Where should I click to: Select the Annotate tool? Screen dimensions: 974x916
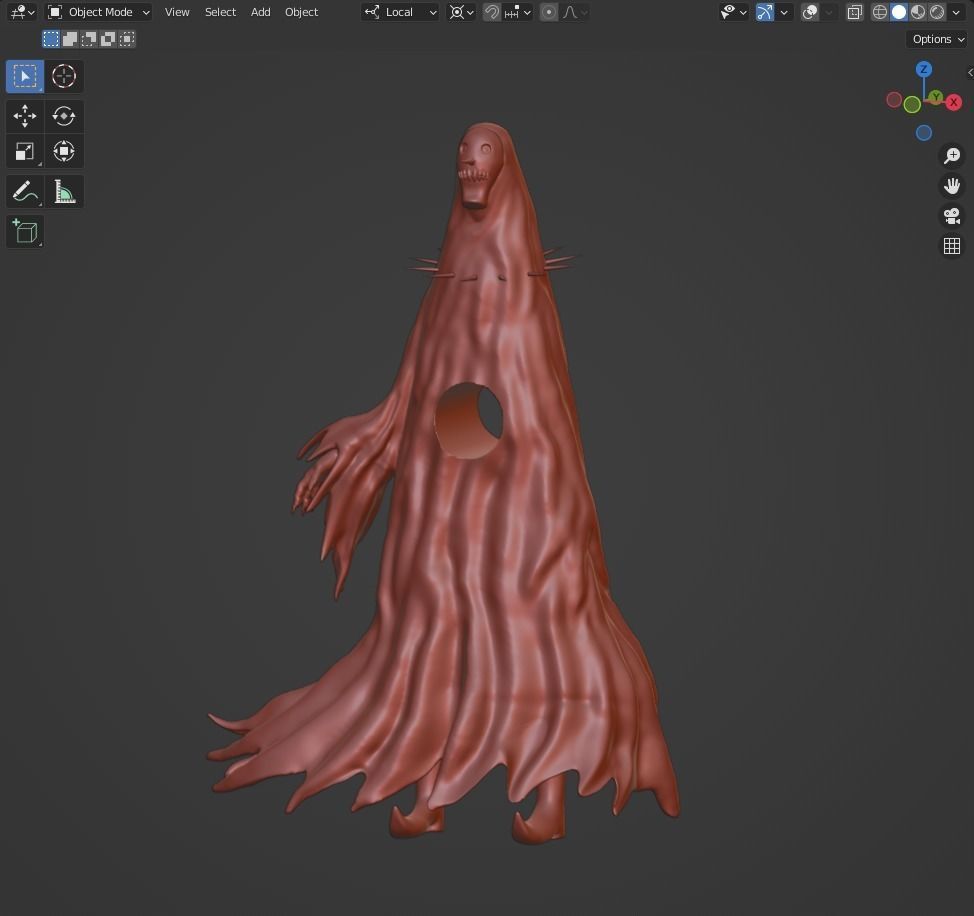point(24,191)
